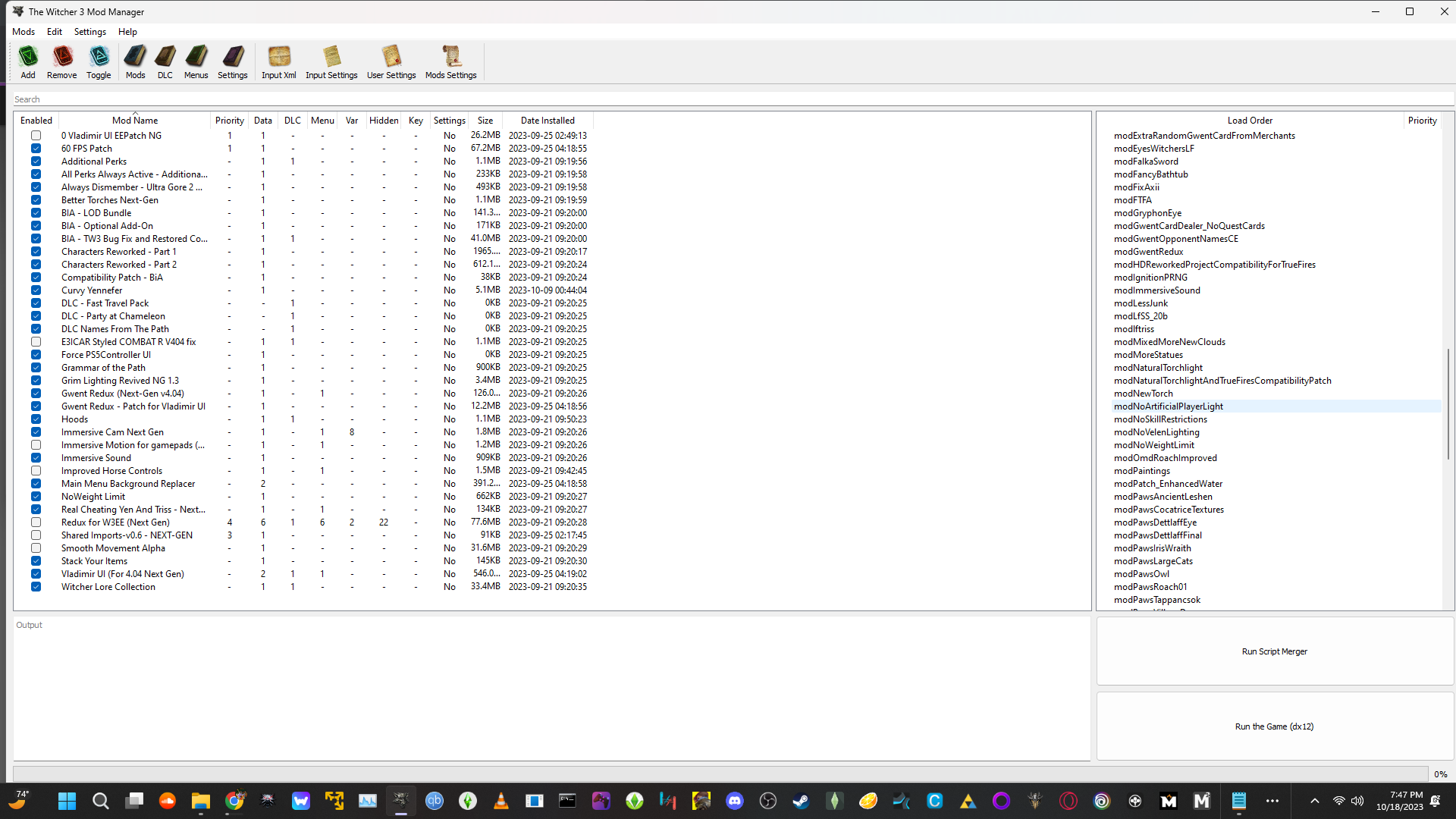This screenshot has height=819, width=1456.
Task: Click Run Script Merger button
Action: (1275, 651)
